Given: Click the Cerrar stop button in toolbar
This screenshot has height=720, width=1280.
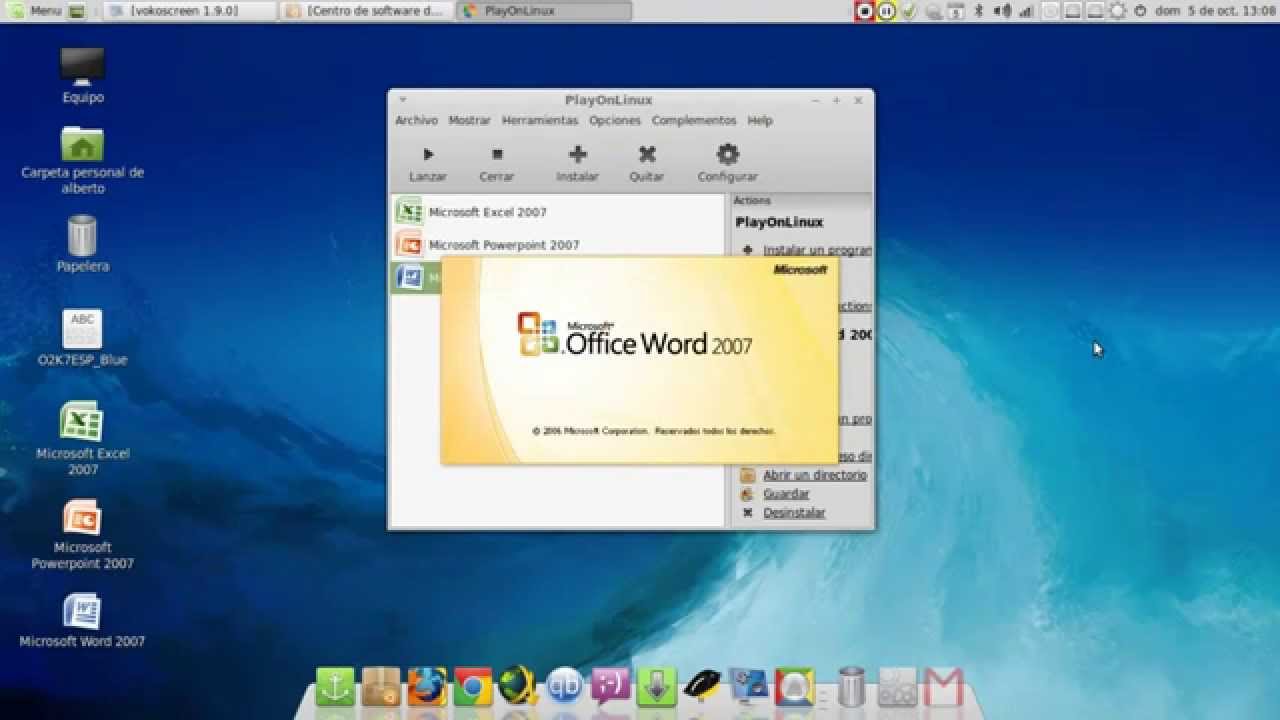Looking at the screenshot, I should click(x=496, y=164).
